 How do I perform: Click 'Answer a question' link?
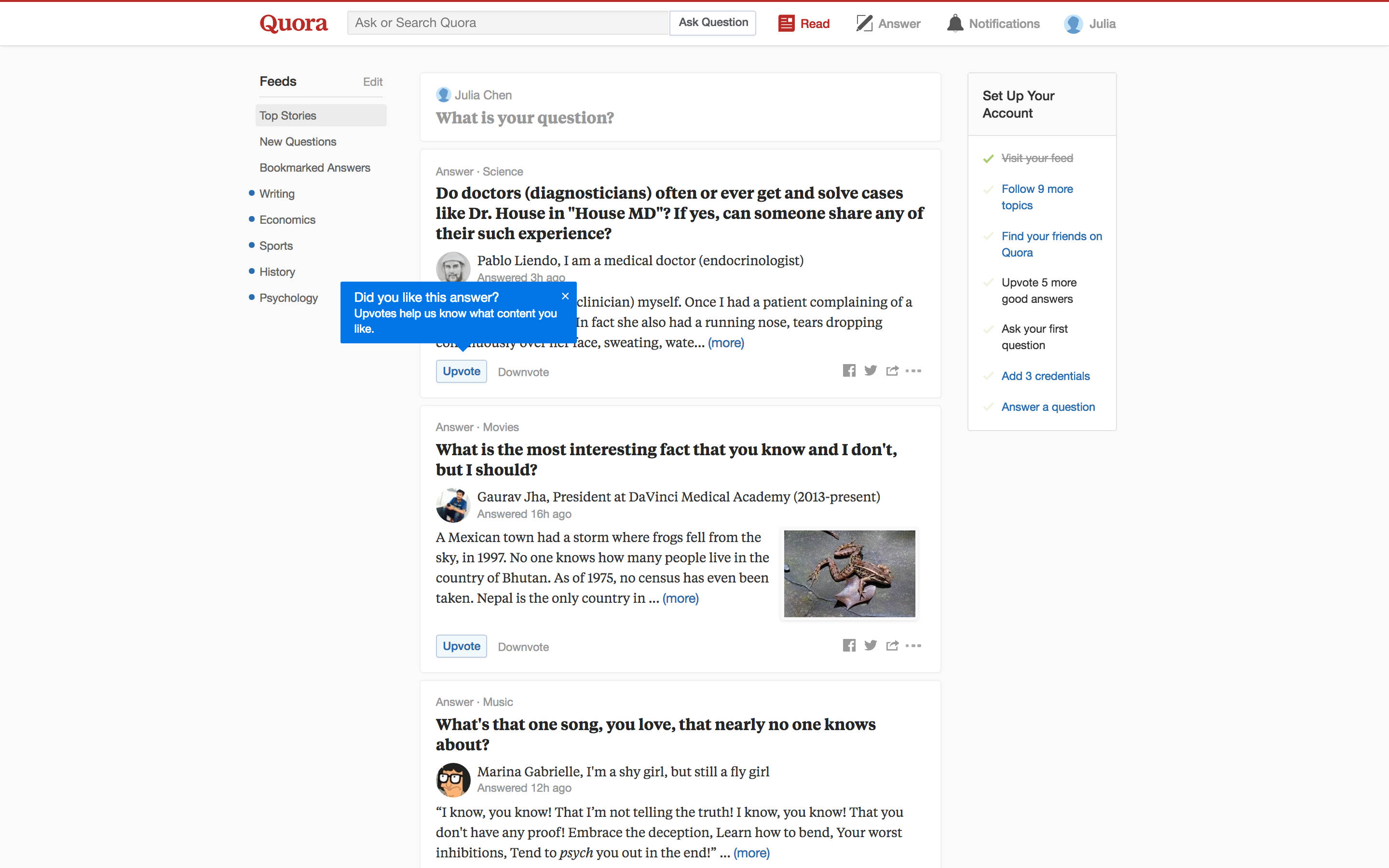click(1048, 407)
